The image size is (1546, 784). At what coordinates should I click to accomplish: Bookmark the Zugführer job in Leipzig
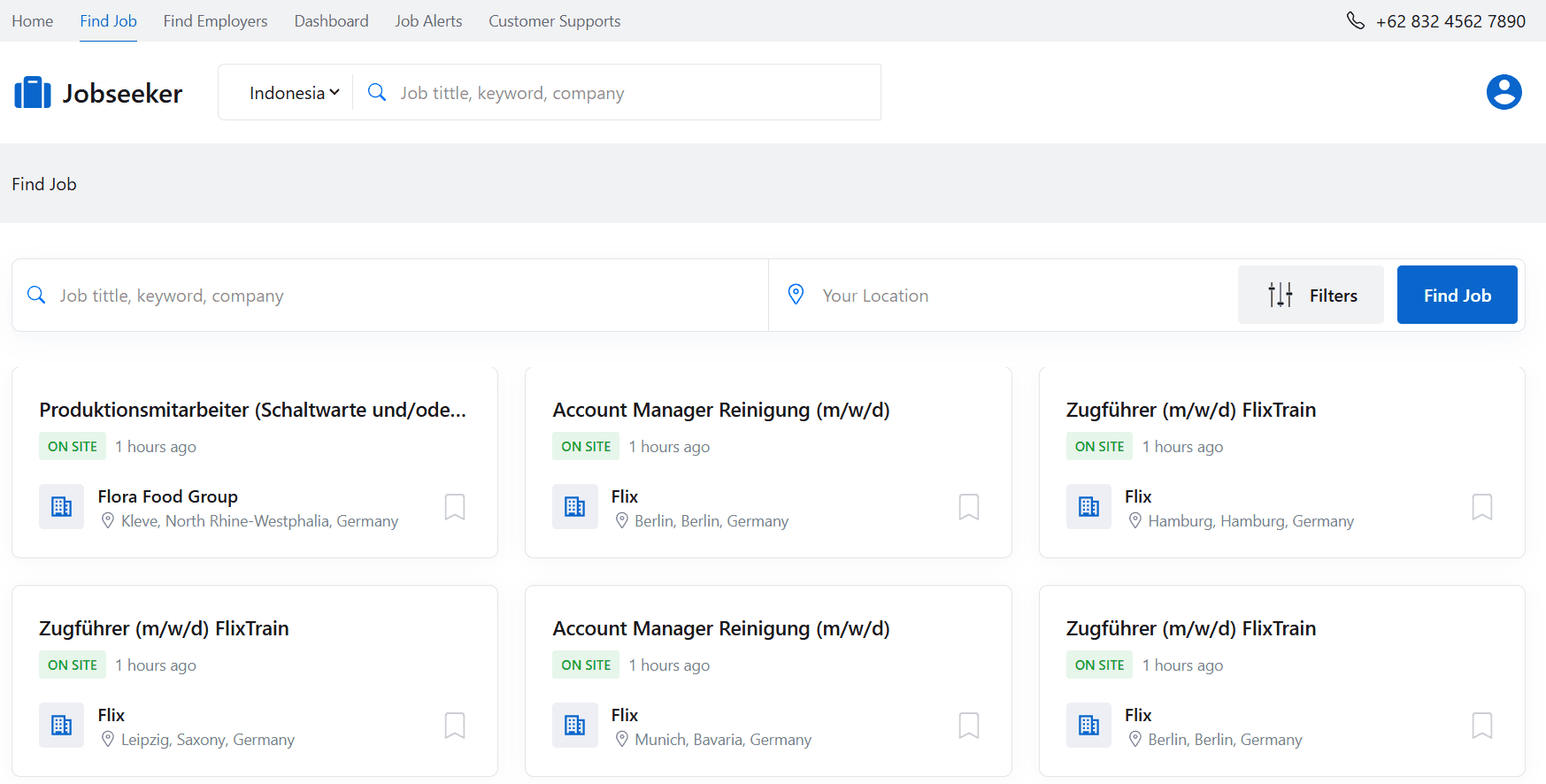[455, 726]
